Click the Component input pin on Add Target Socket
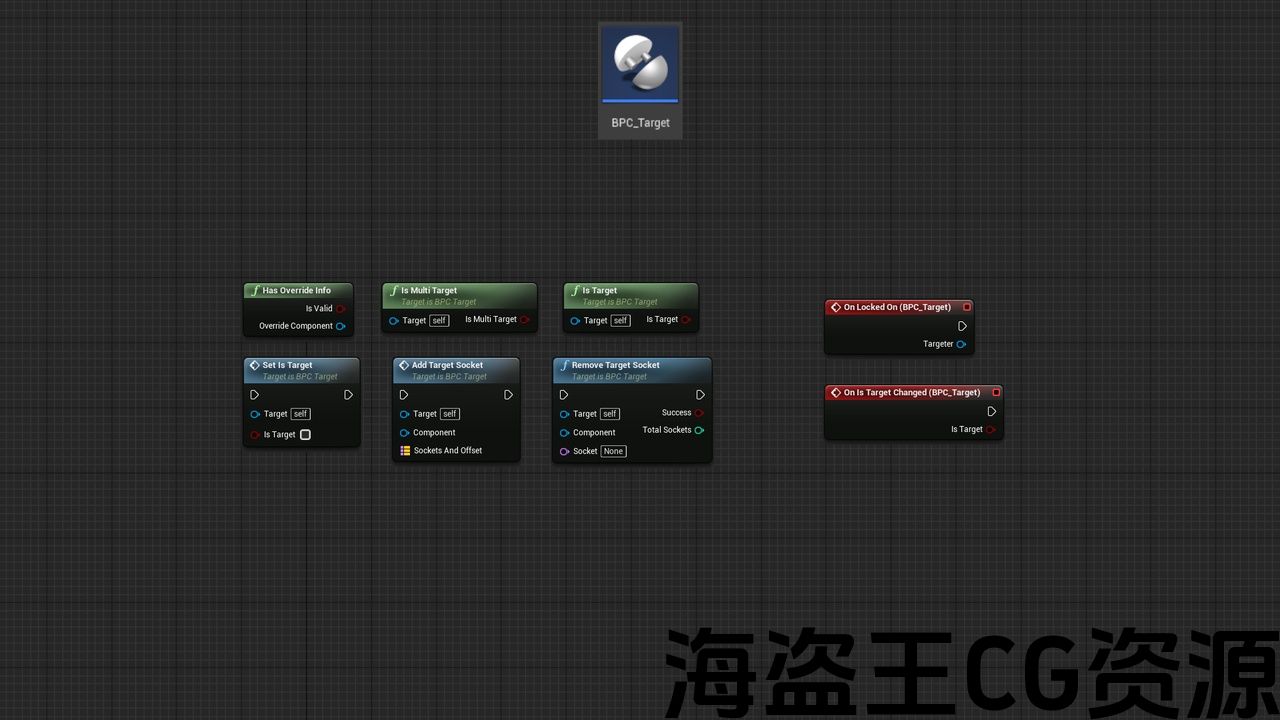1280x720 pixels. [405, 433]
